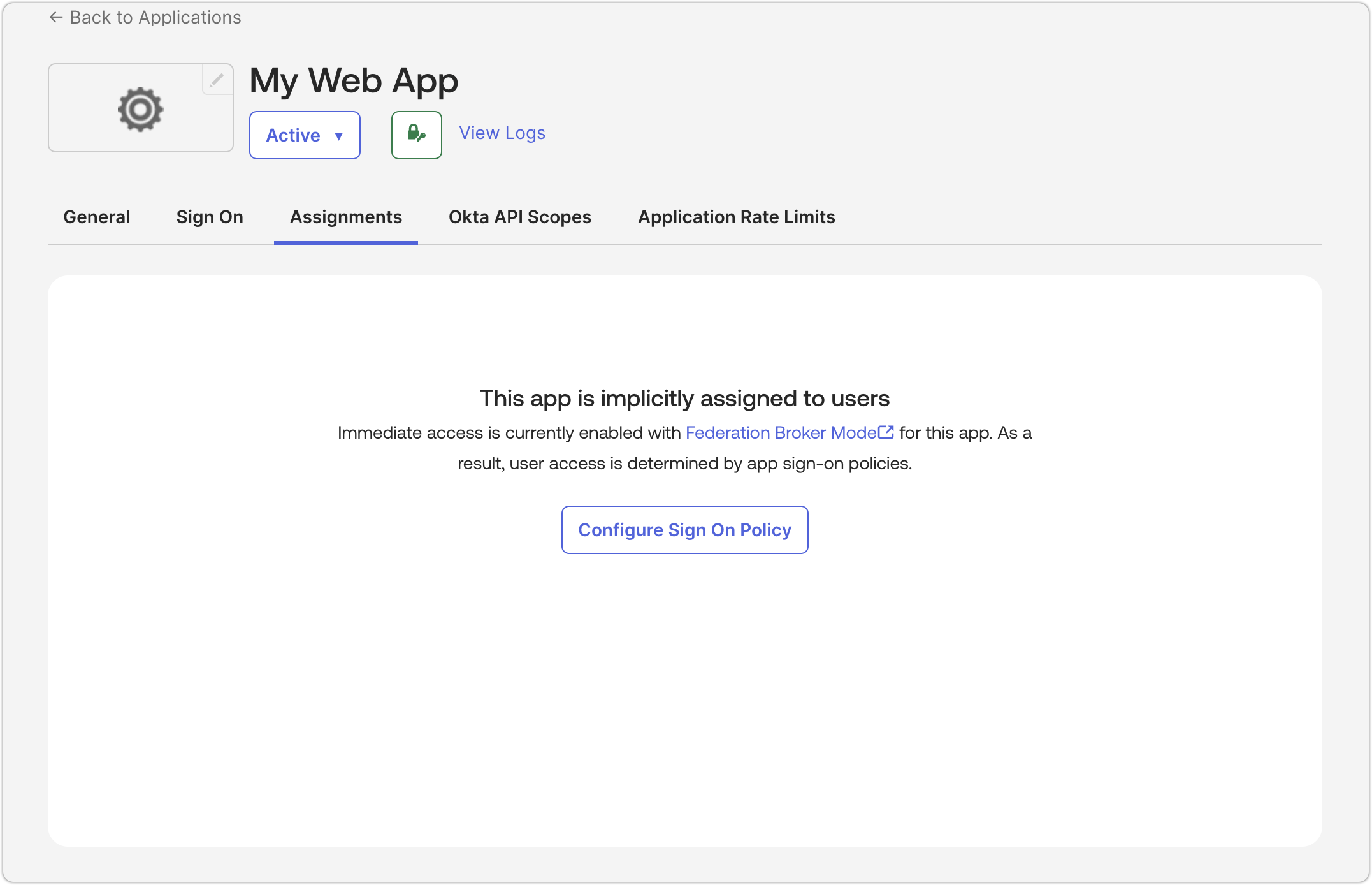1372x885 pixels.
Task: Click the My Web App title
Action: [354, 81]
